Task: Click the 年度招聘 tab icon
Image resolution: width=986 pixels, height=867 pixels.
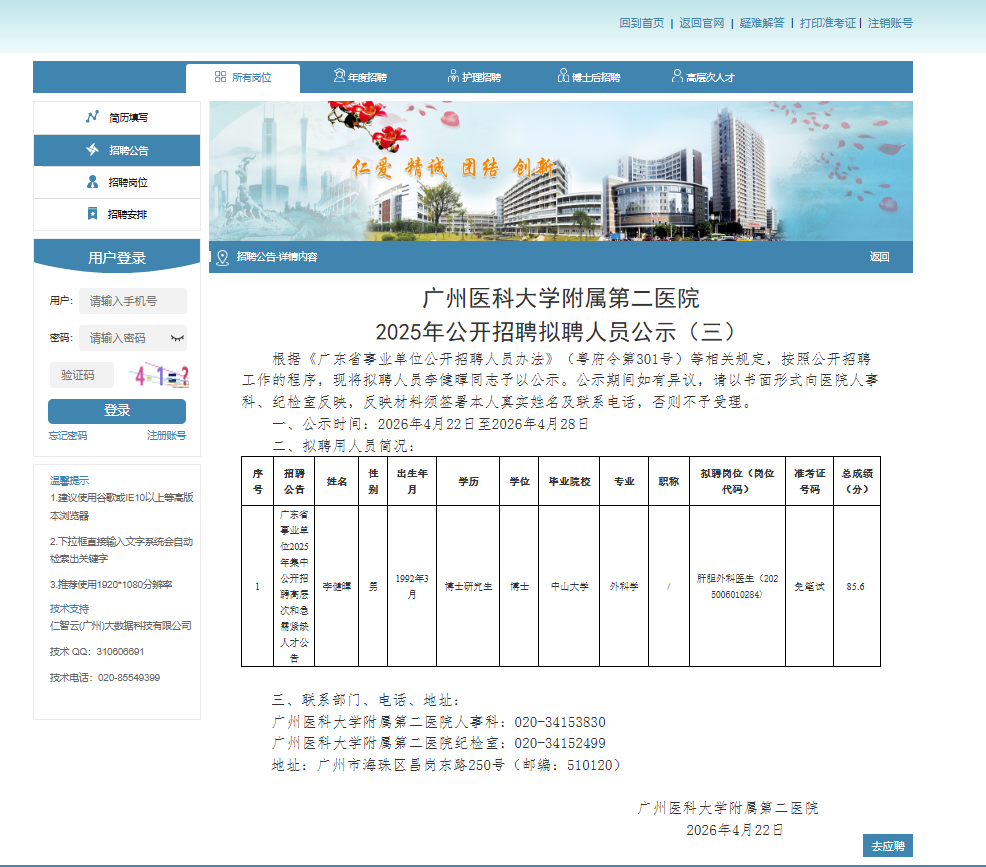Action: point(339,77)
